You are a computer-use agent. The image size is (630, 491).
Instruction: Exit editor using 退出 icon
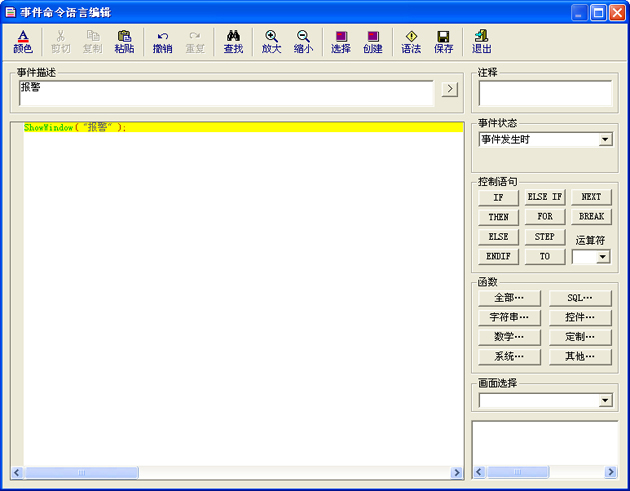pos(481,42)
